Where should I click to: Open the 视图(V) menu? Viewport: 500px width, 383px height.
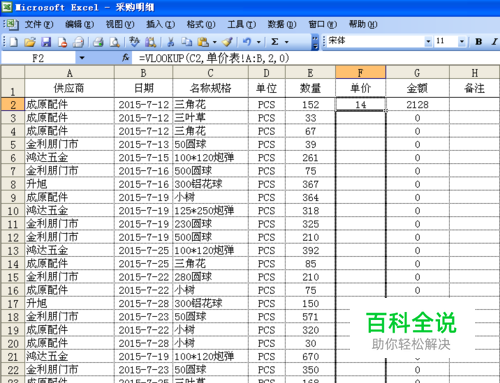click(x=120, y=24)
